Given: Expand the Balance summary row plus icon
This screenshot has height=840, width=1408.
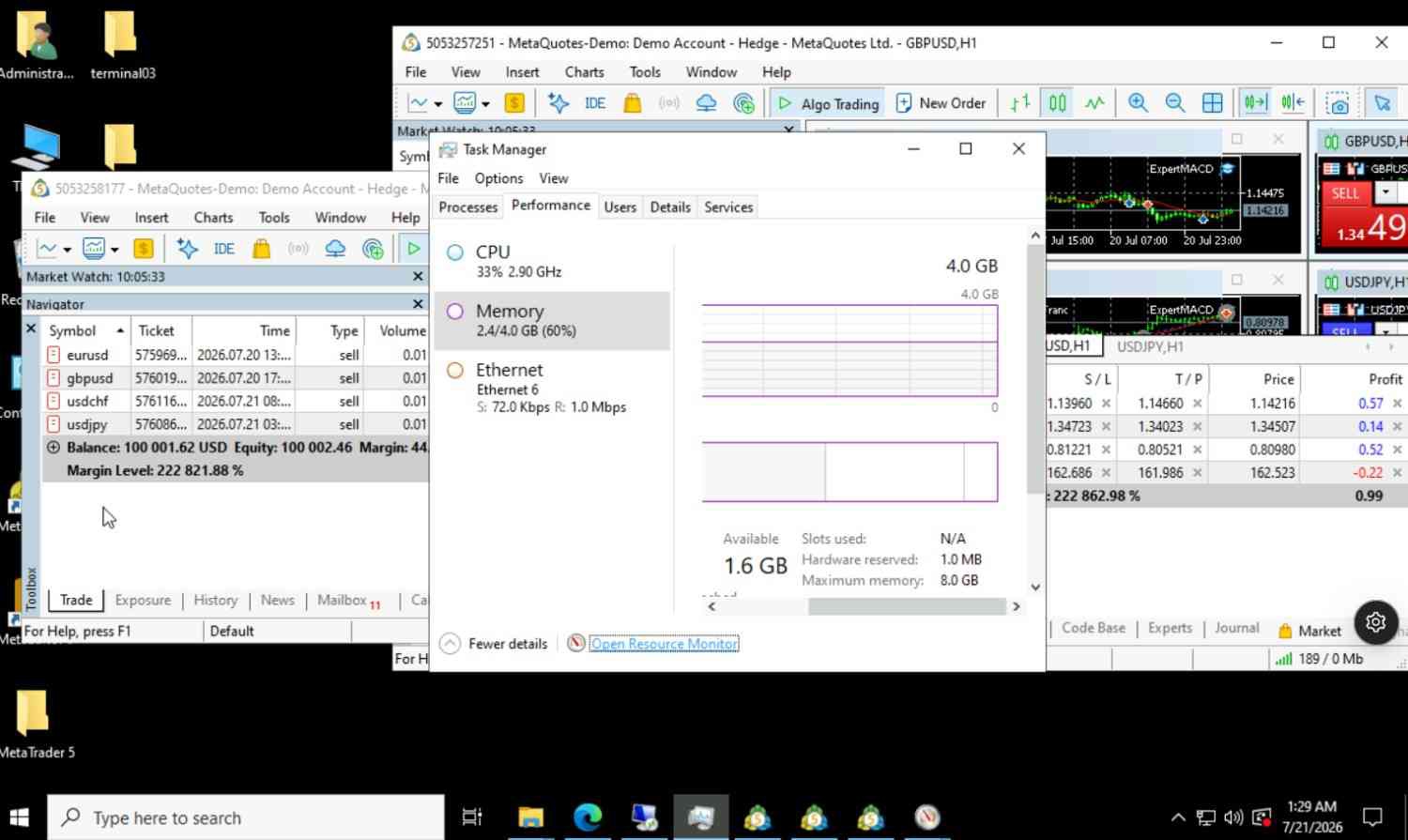Looking at the screenshot, I should pyautogui.click(x=54, y=448).
